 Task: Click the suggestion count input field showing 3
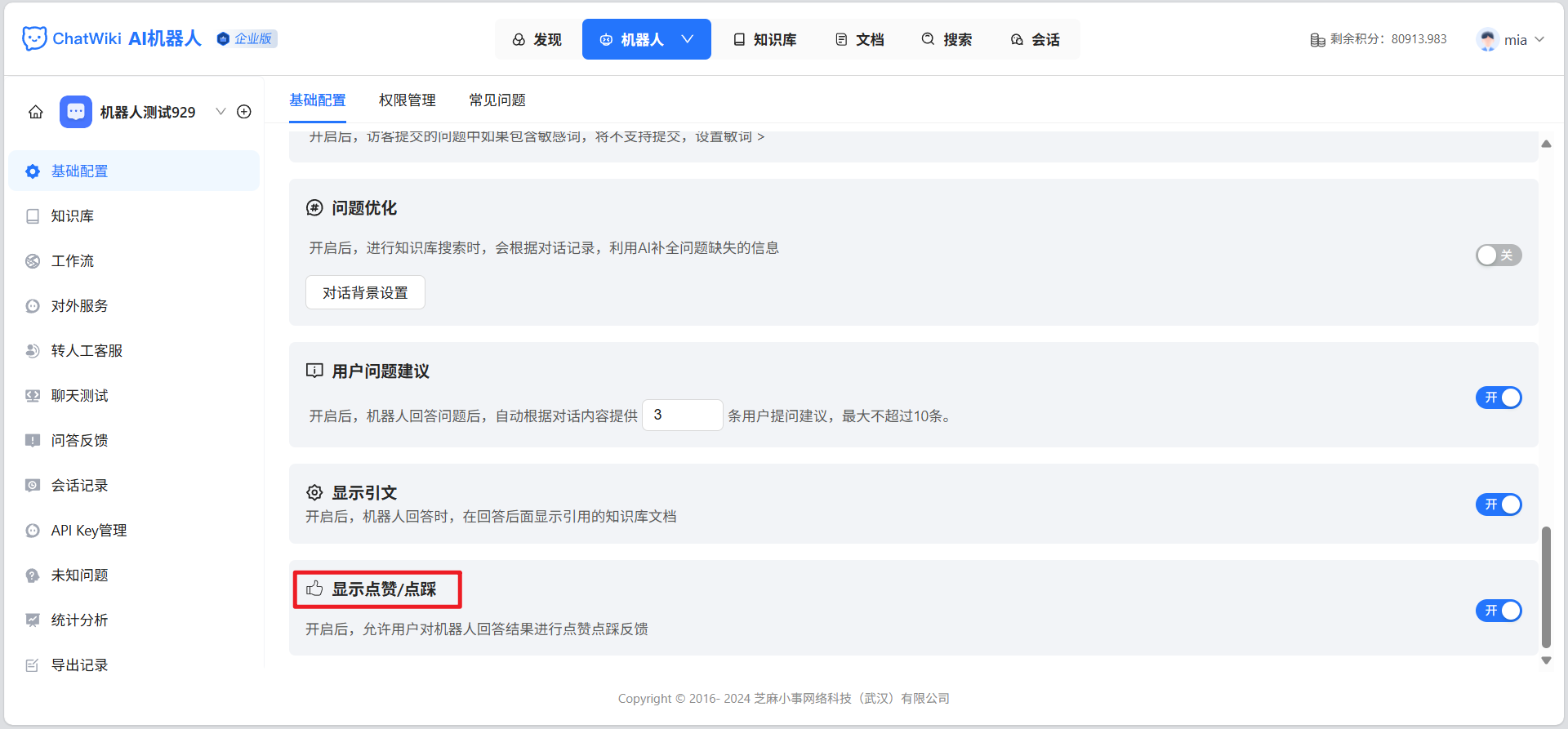(683, 415)
